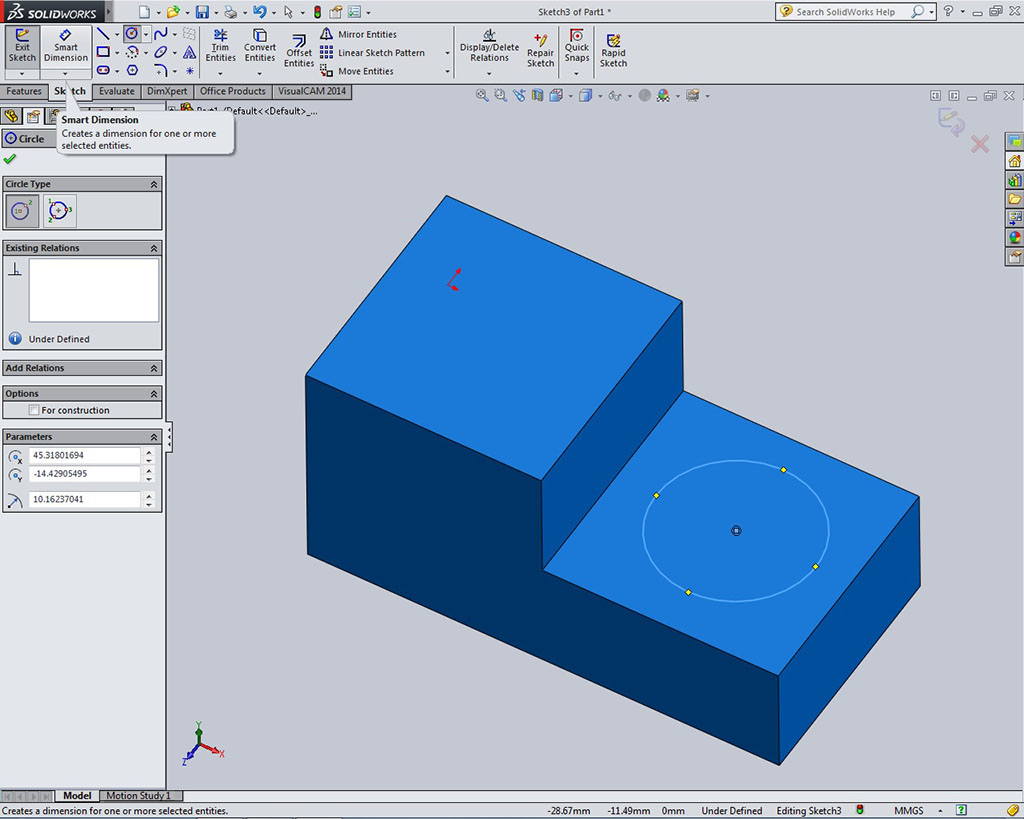This screenshot has width=1024, height=819.
Task: Click the Zoom to Fit icon
Action: pyautogui.click(x=482, y=95)
